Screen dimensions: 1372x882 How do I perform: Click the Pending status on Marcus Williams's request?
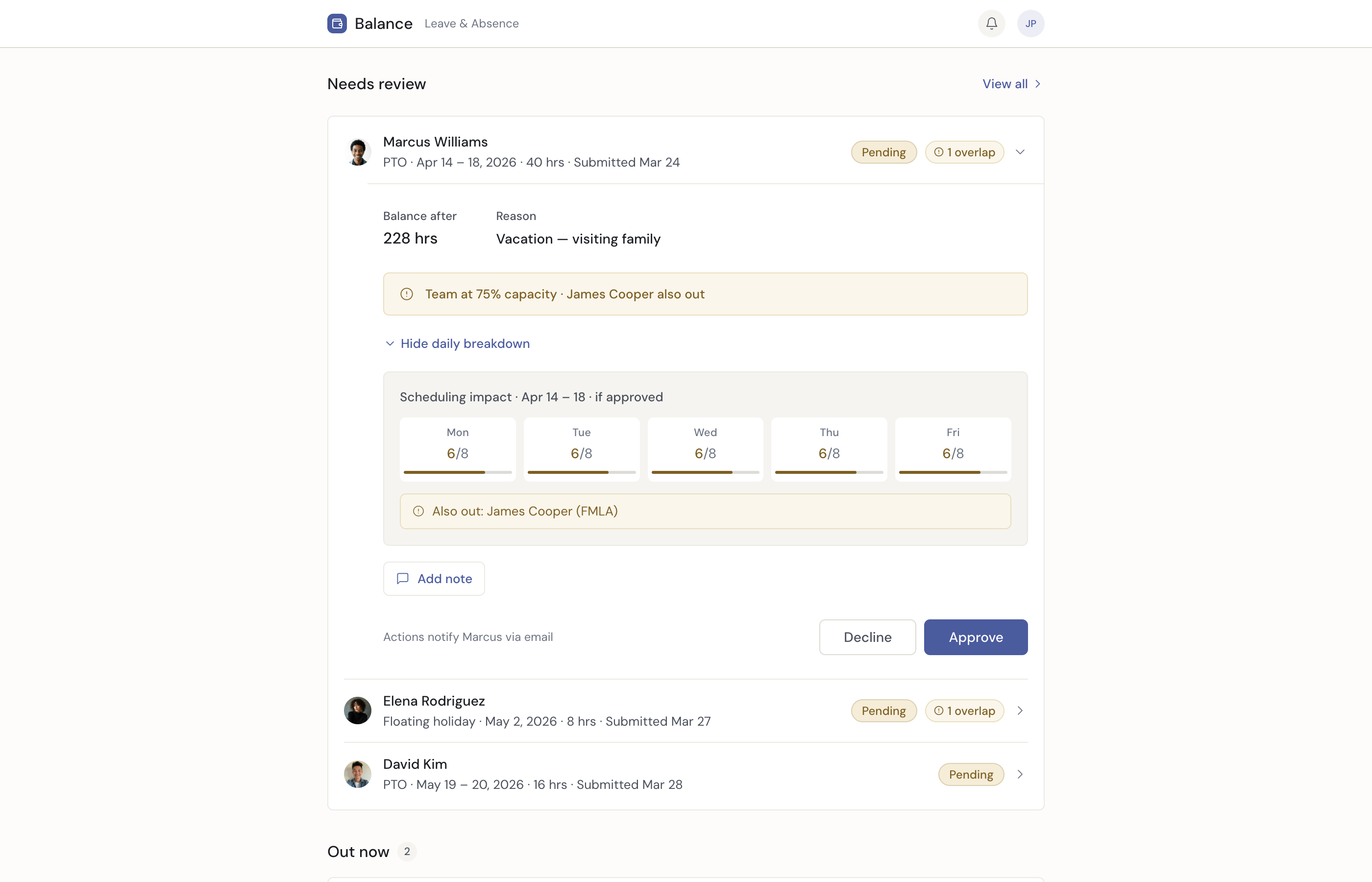883,152
